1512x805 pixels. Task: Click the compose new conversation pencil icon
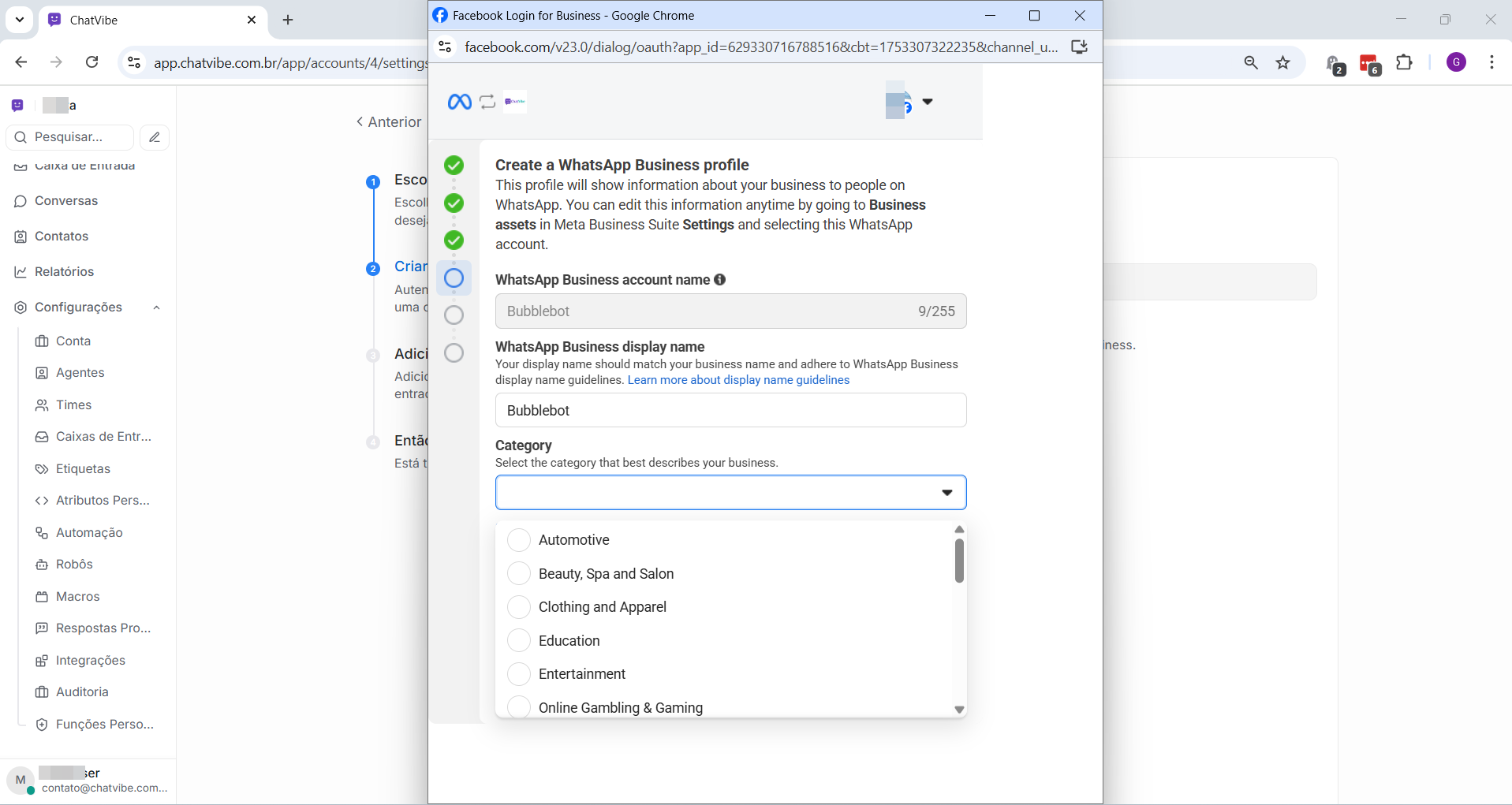point(155,137)
